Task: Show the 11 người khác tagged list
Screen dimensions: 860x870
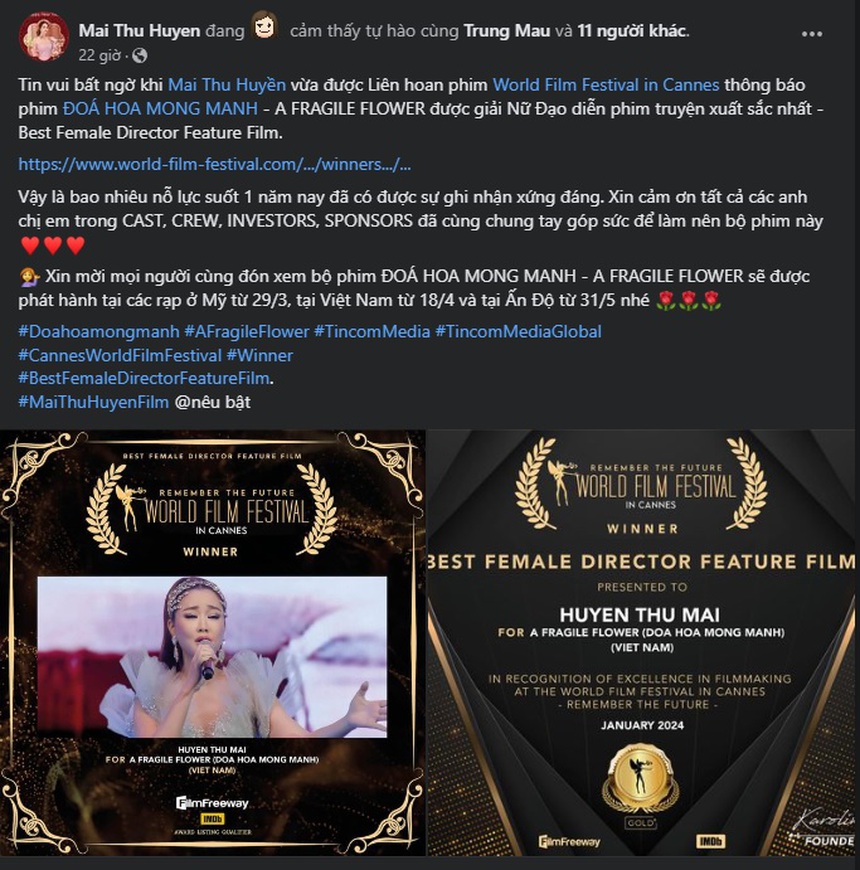Action: [631, 31]
